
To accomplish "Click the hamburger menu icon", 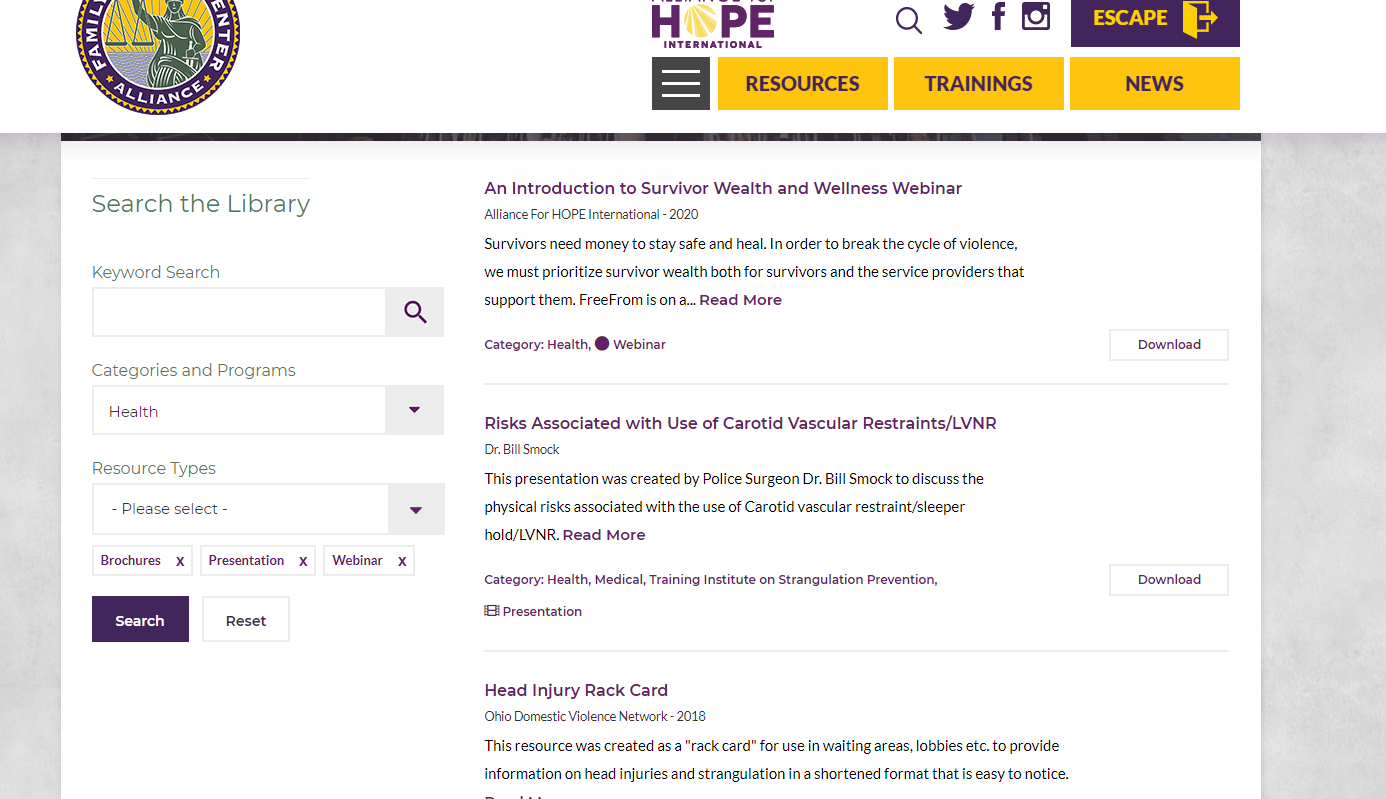I will point(681,83).
